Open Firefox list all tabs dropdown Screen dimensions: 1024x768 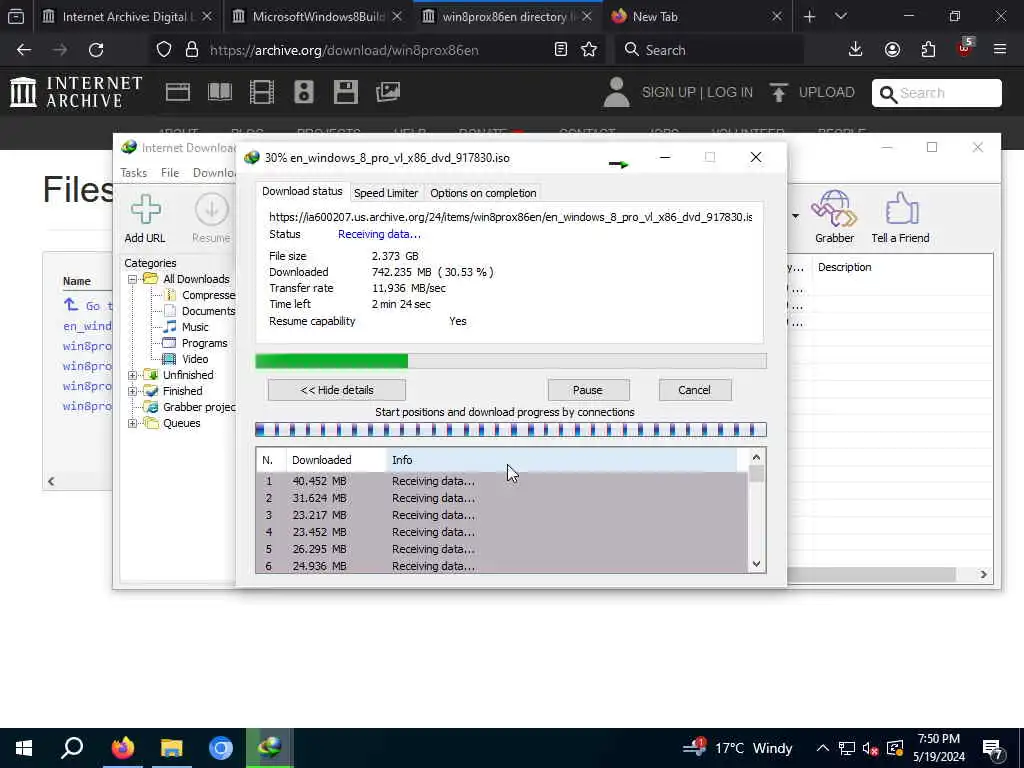841,17
